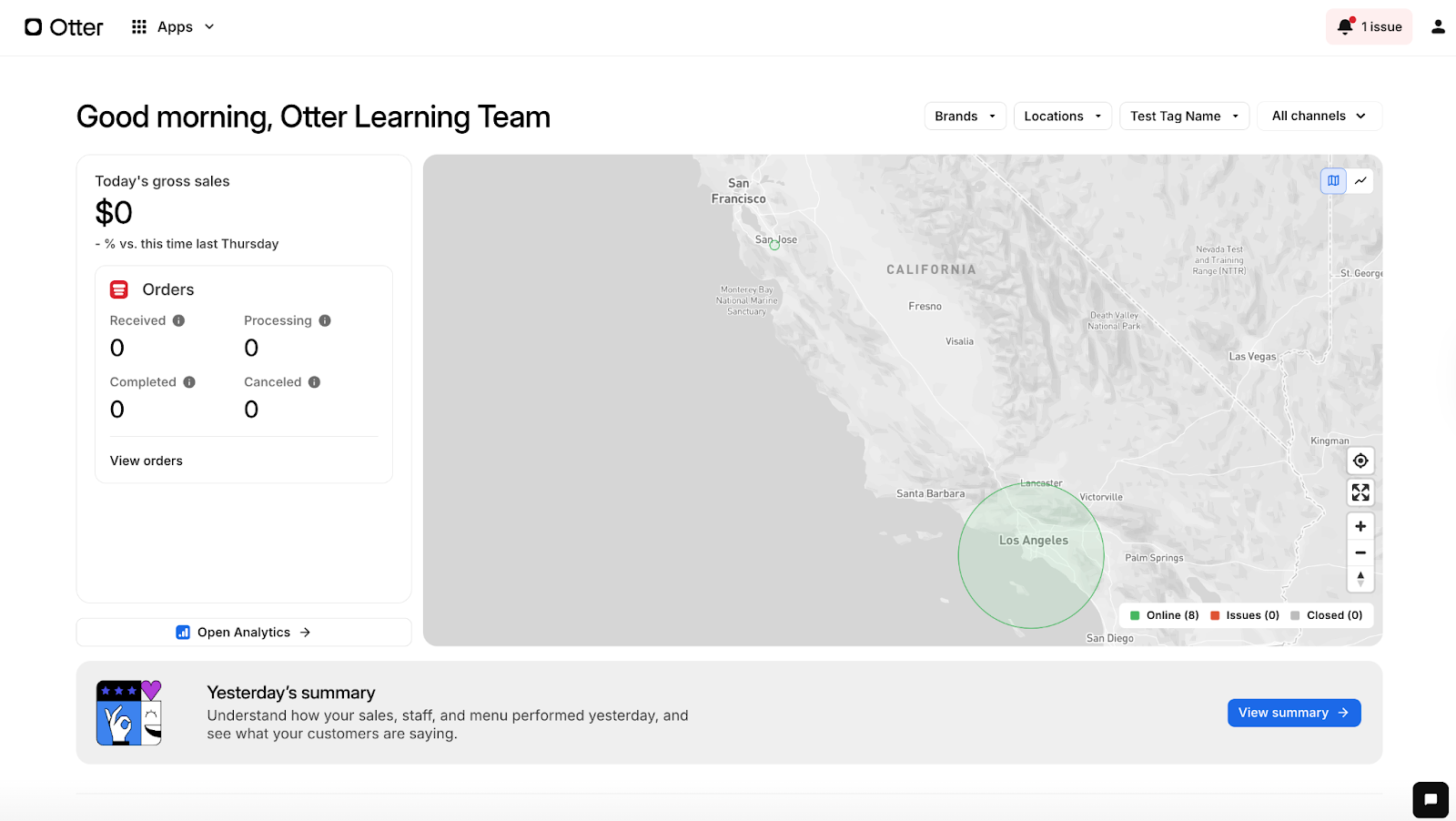Zoom in on the map
This screenshot has width=1456, height=821.
click(1360, 526)
